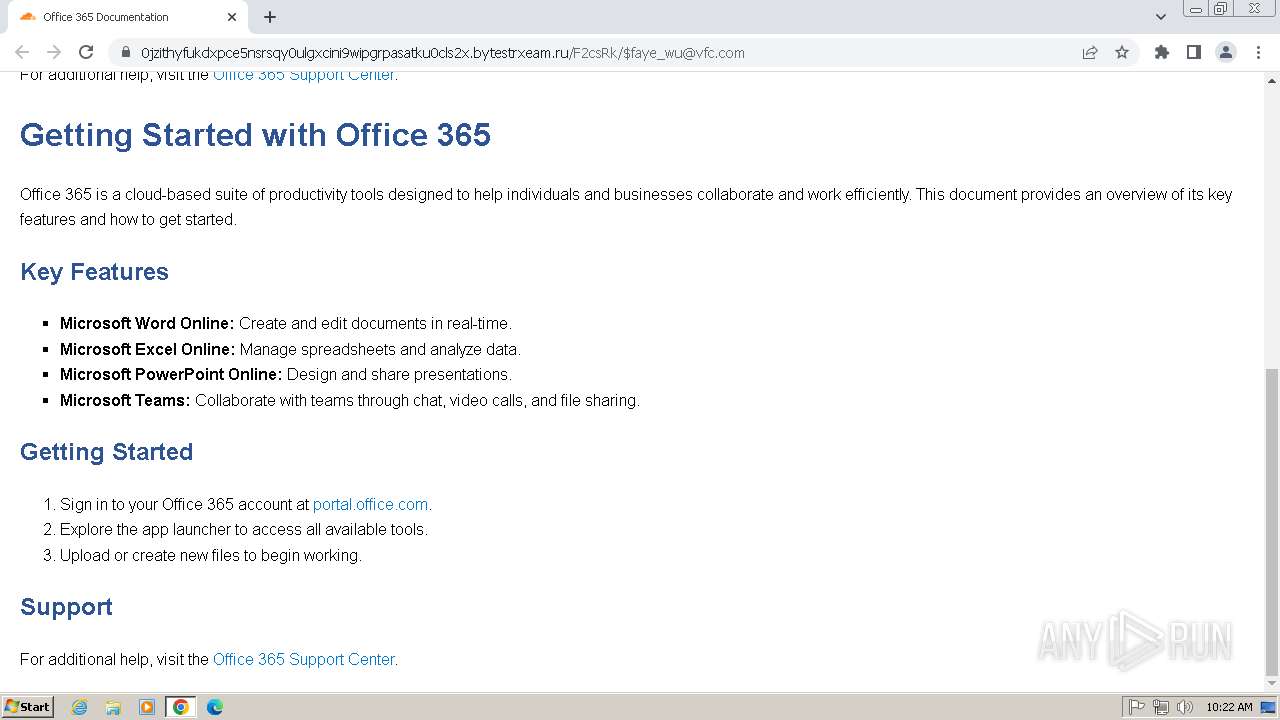Screen dimensions: 1280x720
Task: Open bottom Office 365 Support Center link
Action: [x=304, y=659]
